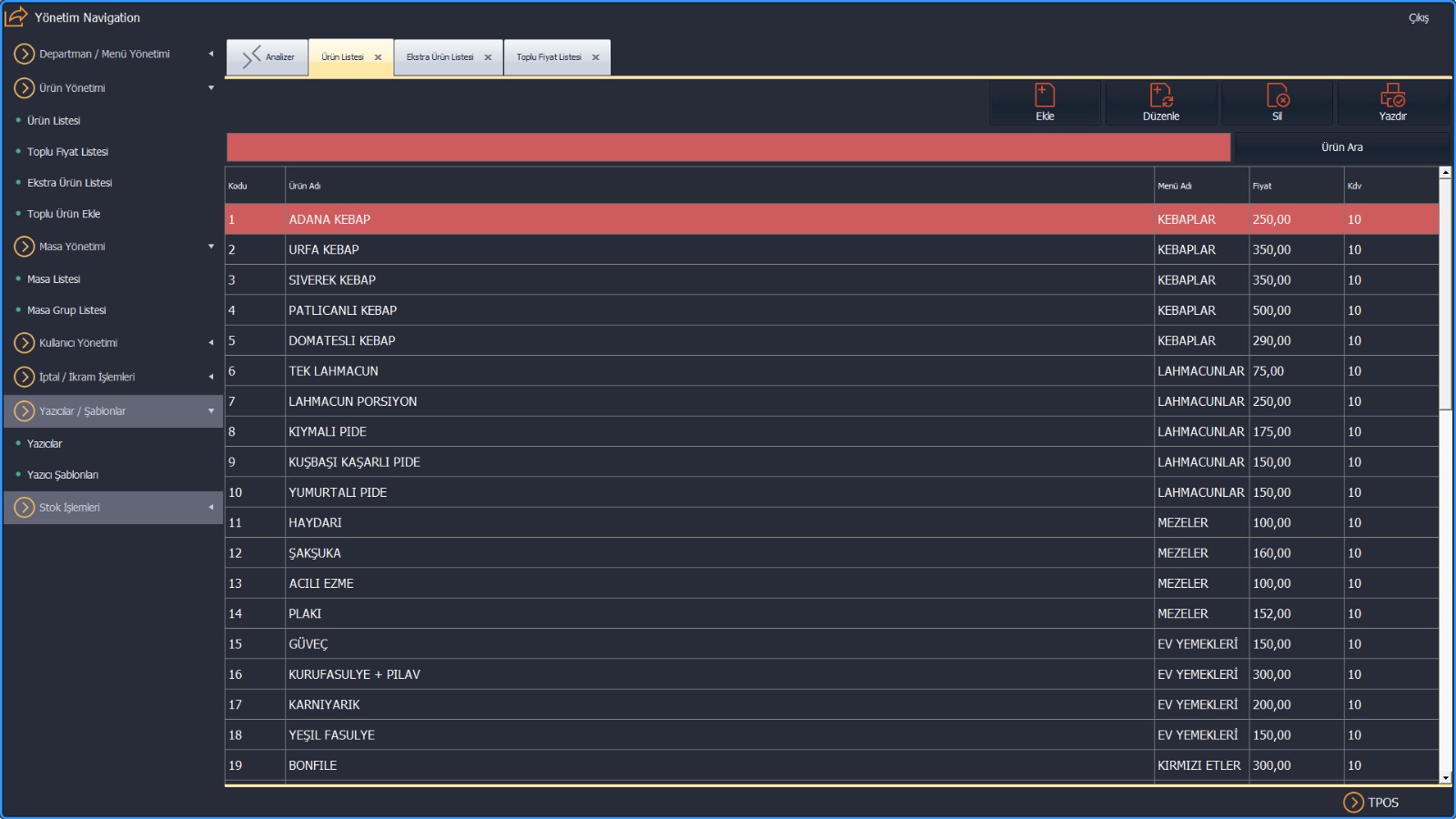
Task: Close the Ürün Listesi tab
Action: tap(378, 57)
